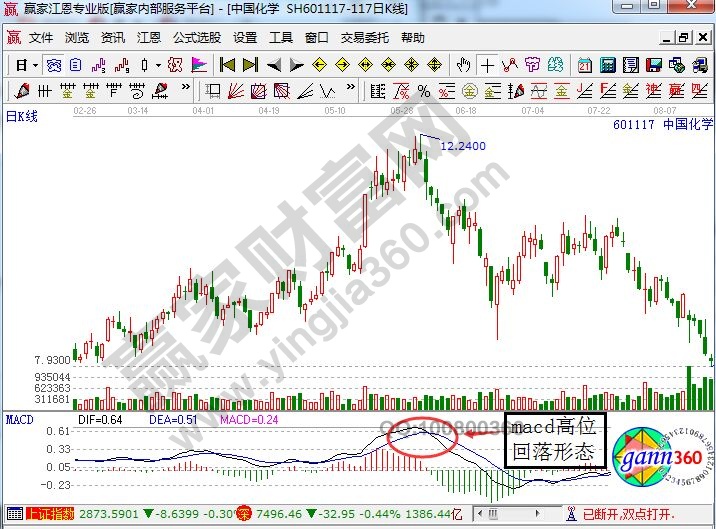Open the candlestick chart type dropdown arrow
The height and width of the screenshot is (529, 716).
(156, 65)
